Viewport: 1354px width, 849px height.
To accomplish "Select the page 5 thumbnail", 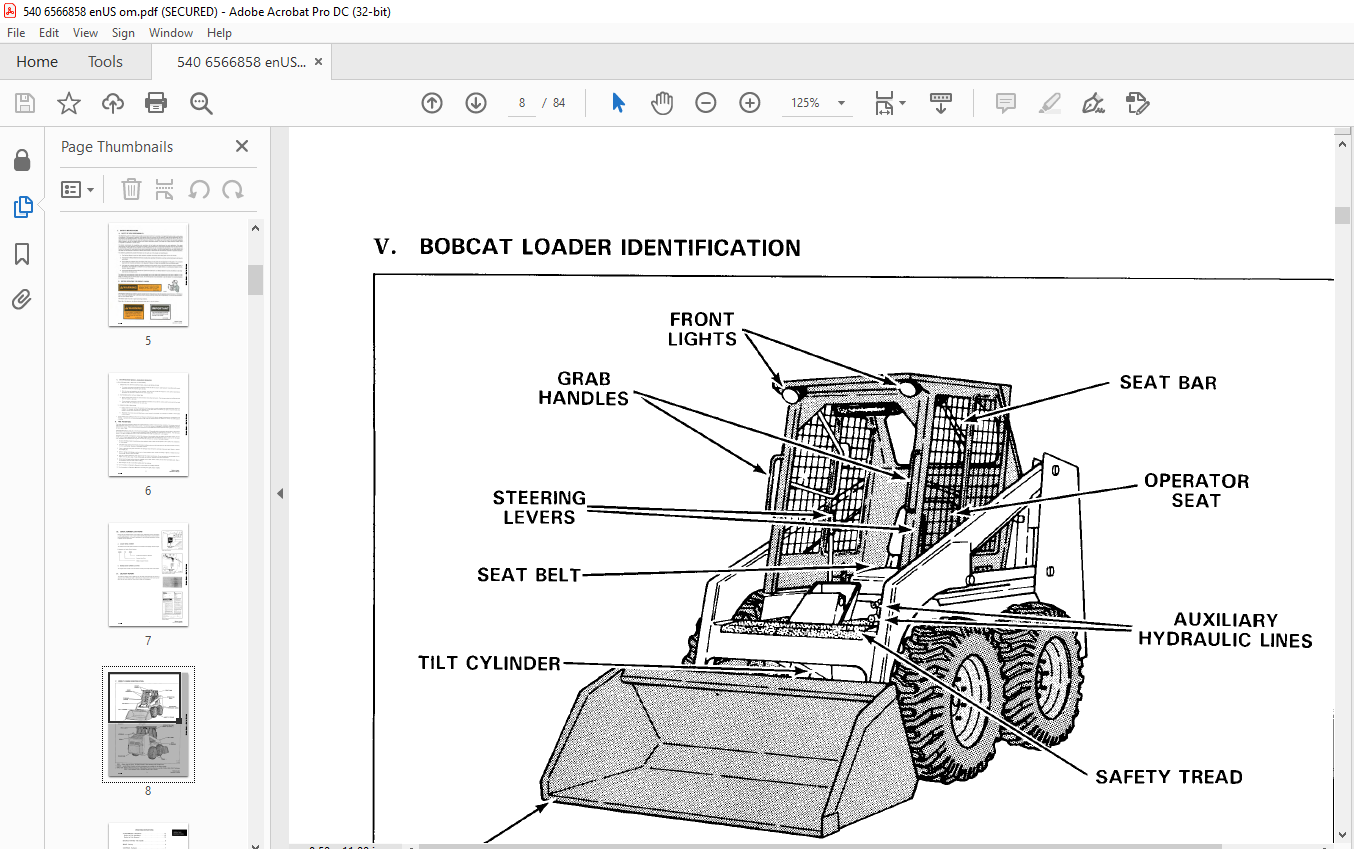I will (x=148, y=275).
